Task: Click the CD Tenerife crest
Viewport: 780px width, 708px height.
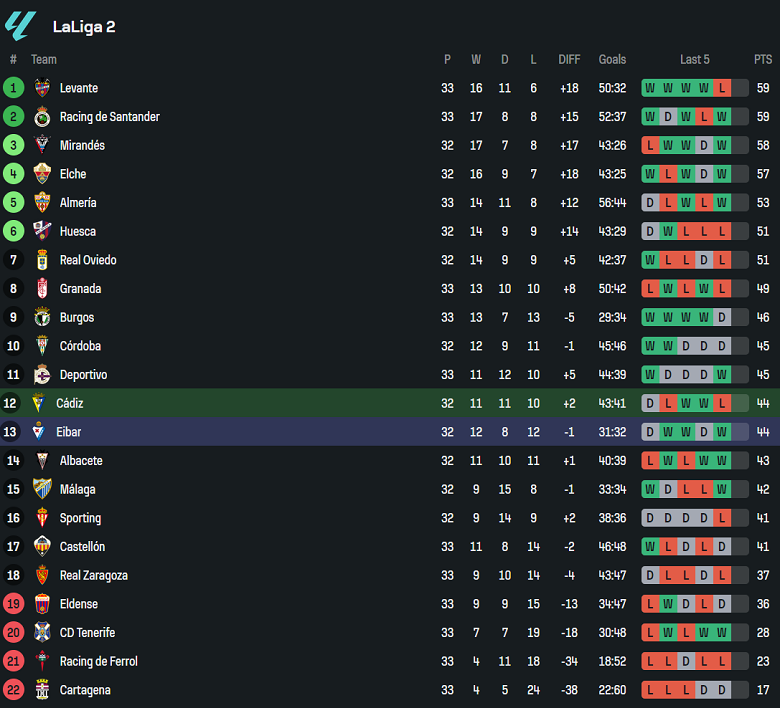Action: 42,633
